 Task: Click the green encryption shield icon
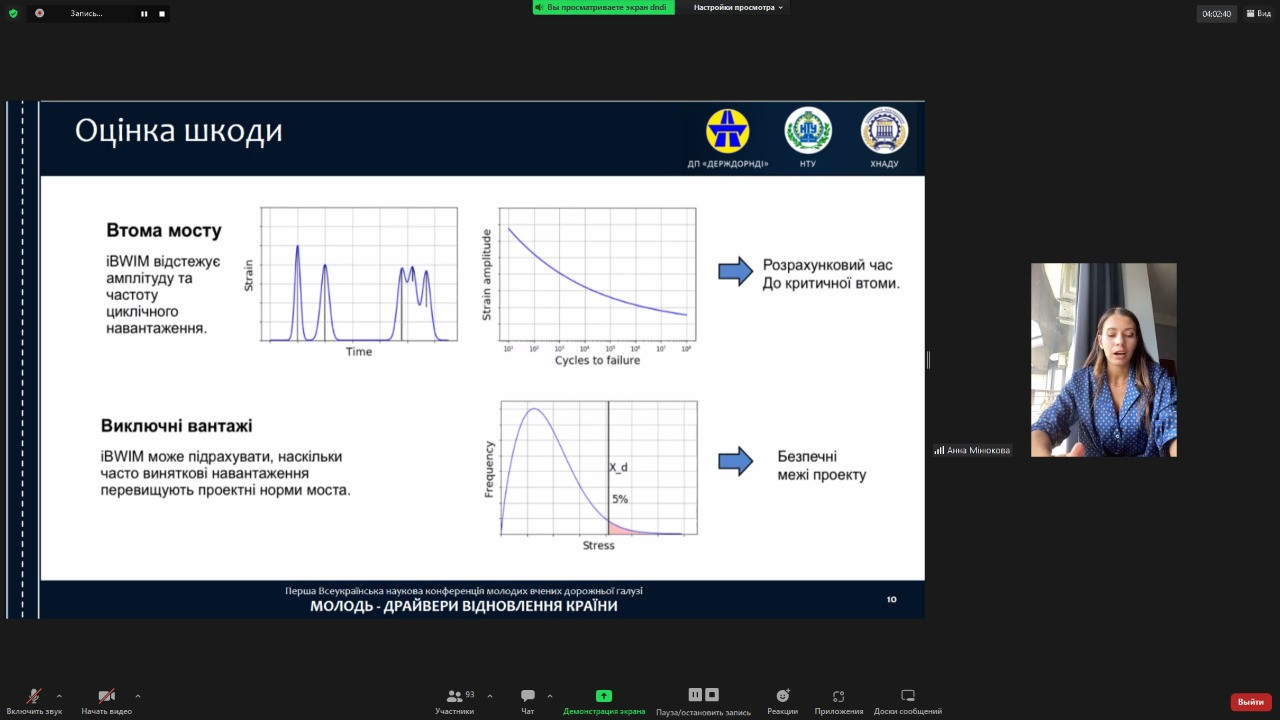(x=13, y=13)
